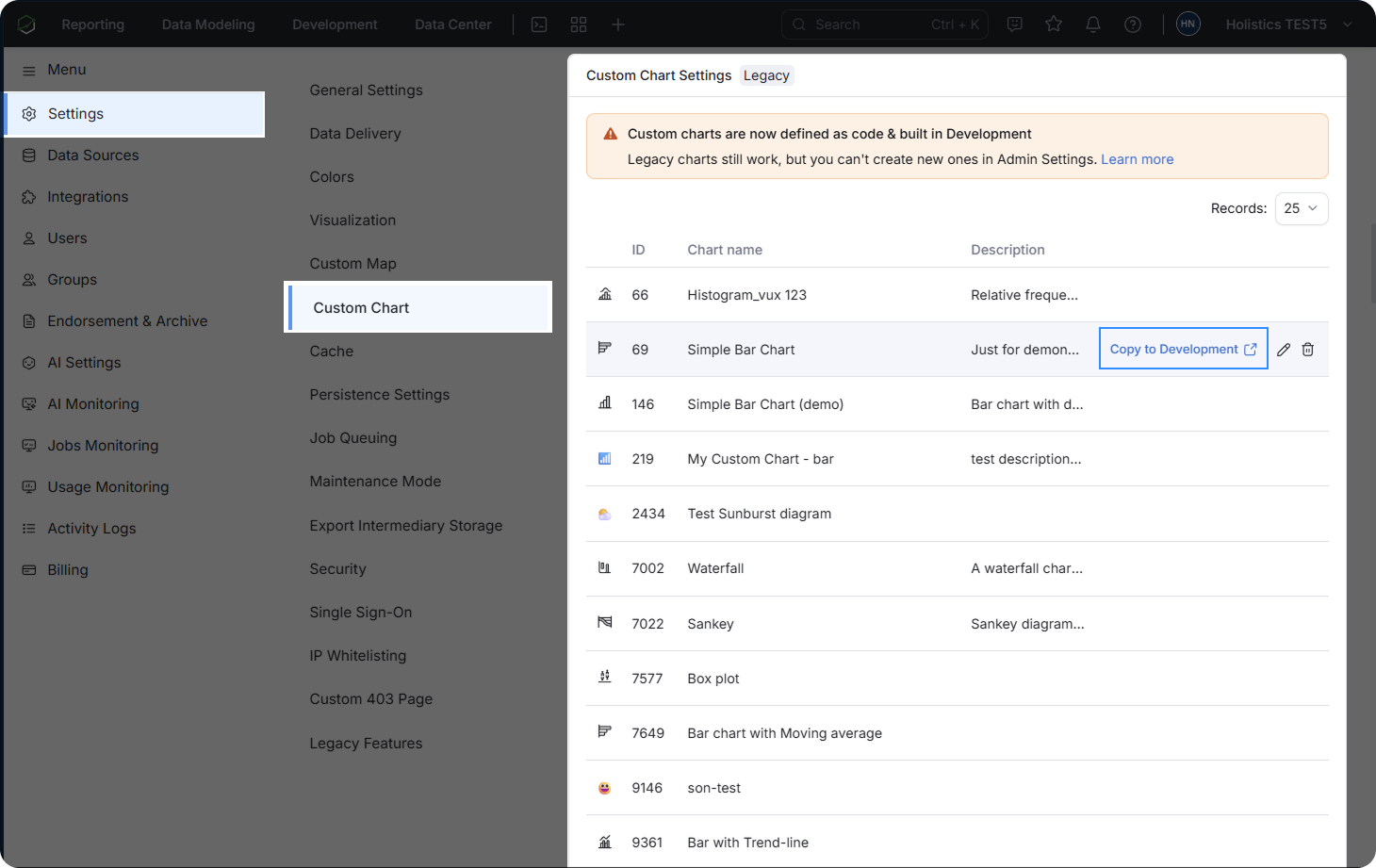Open the Data Modeling menu

208,25
